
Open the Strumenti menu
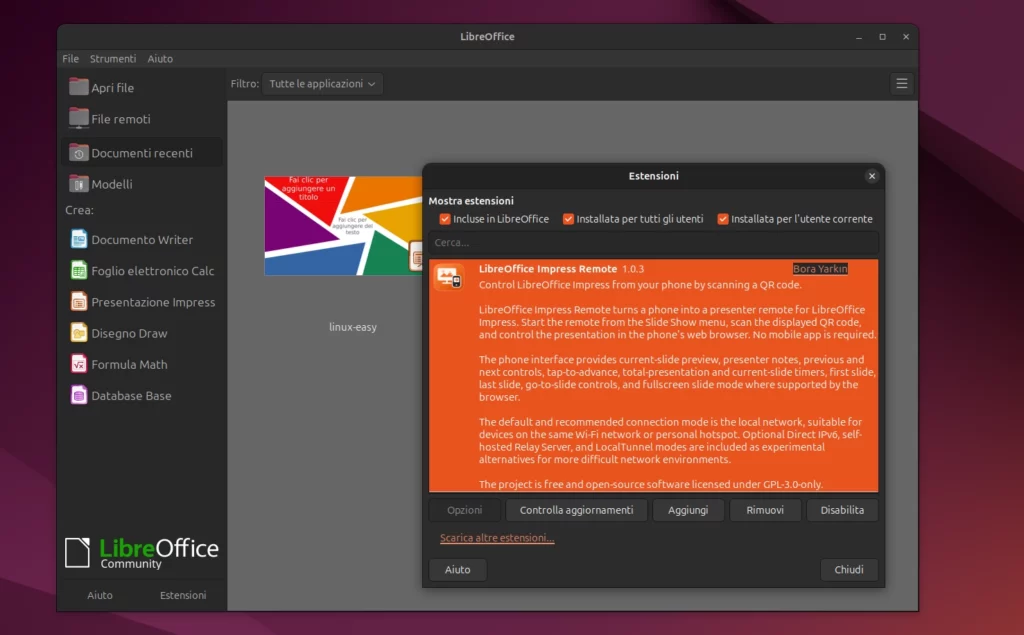pyautogui.click(x=113, y=59)
